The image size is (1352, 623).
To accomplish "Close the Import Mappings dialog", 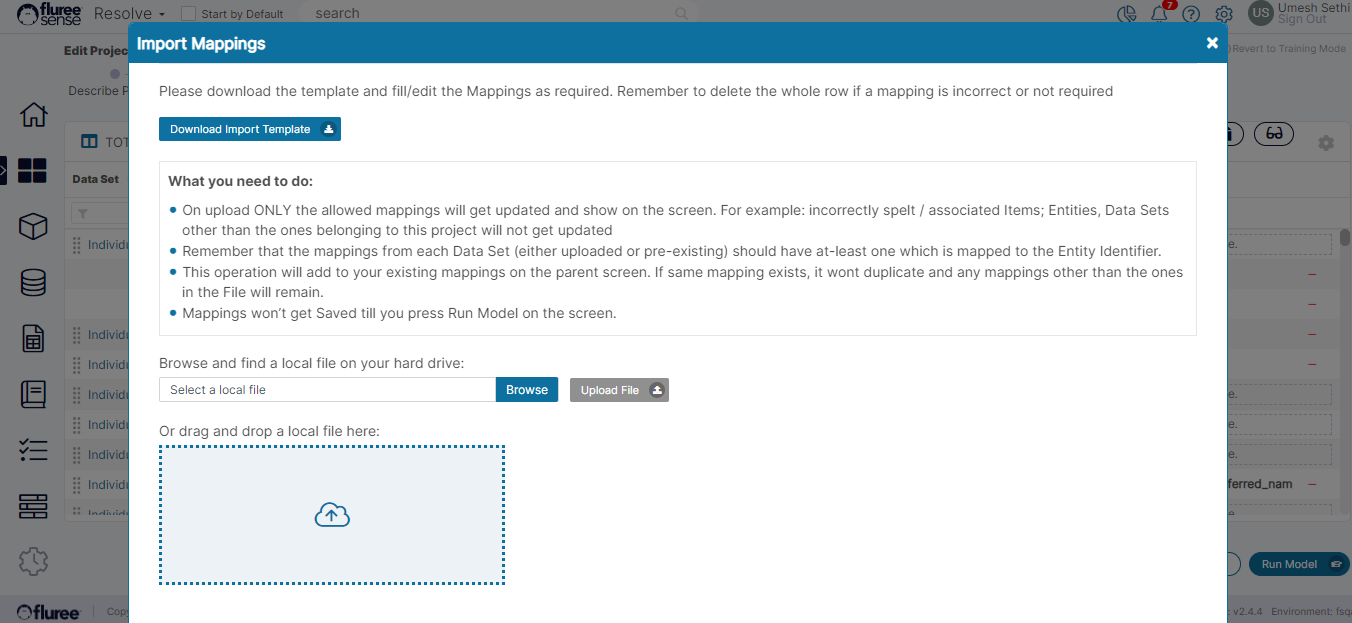I will (x=1212, y=43).
